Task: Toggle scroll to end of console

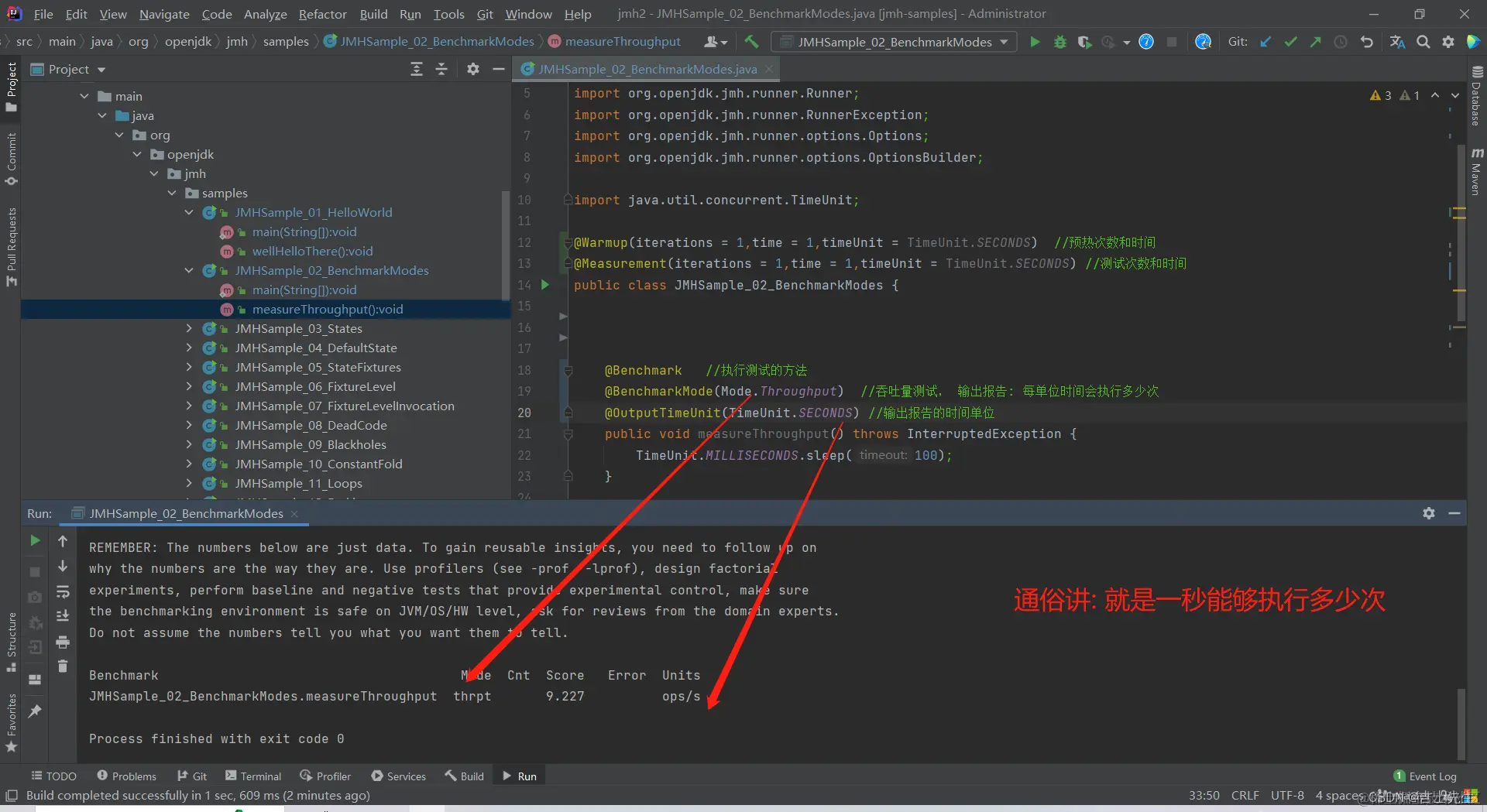Action: tap(63, 617)
